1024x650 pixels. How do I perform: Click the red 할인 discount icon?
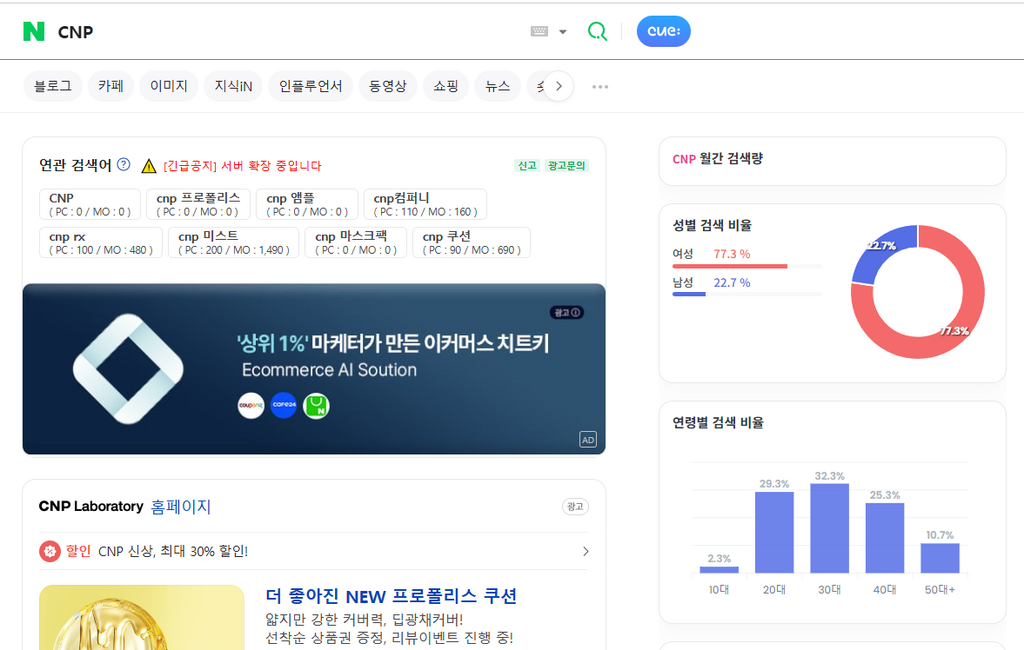click(x=50, y=551)
